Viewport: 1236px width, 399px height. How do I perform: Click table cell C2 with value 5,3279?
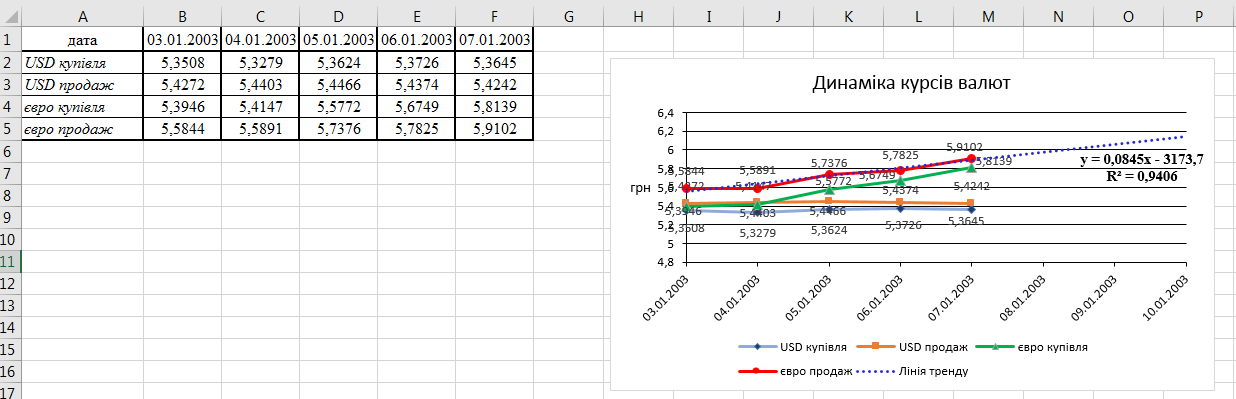[x=260, y=62]
